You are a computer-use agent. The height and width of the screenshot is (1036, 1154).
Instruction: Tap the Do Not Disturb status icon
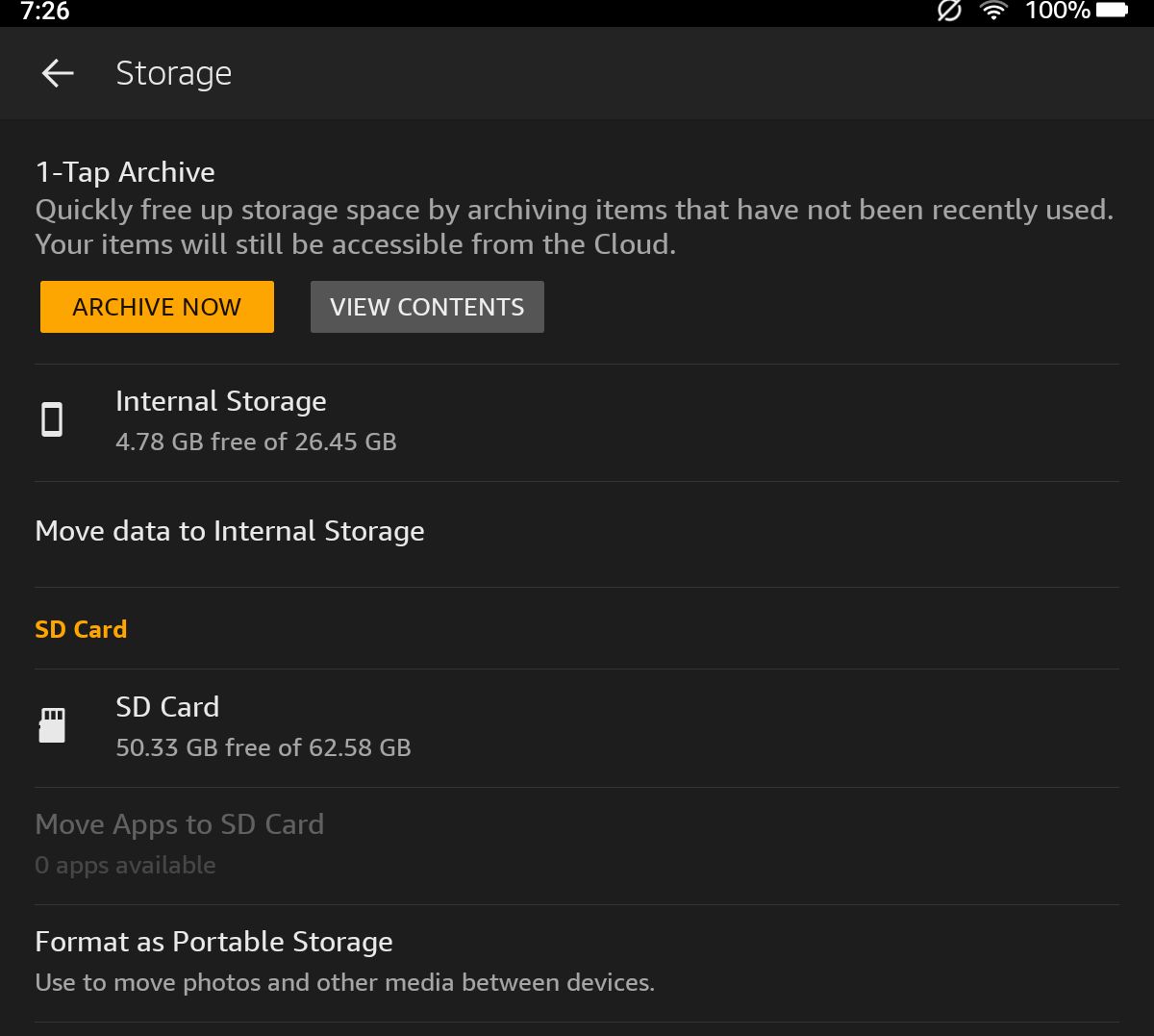click(x=949, y=12)
